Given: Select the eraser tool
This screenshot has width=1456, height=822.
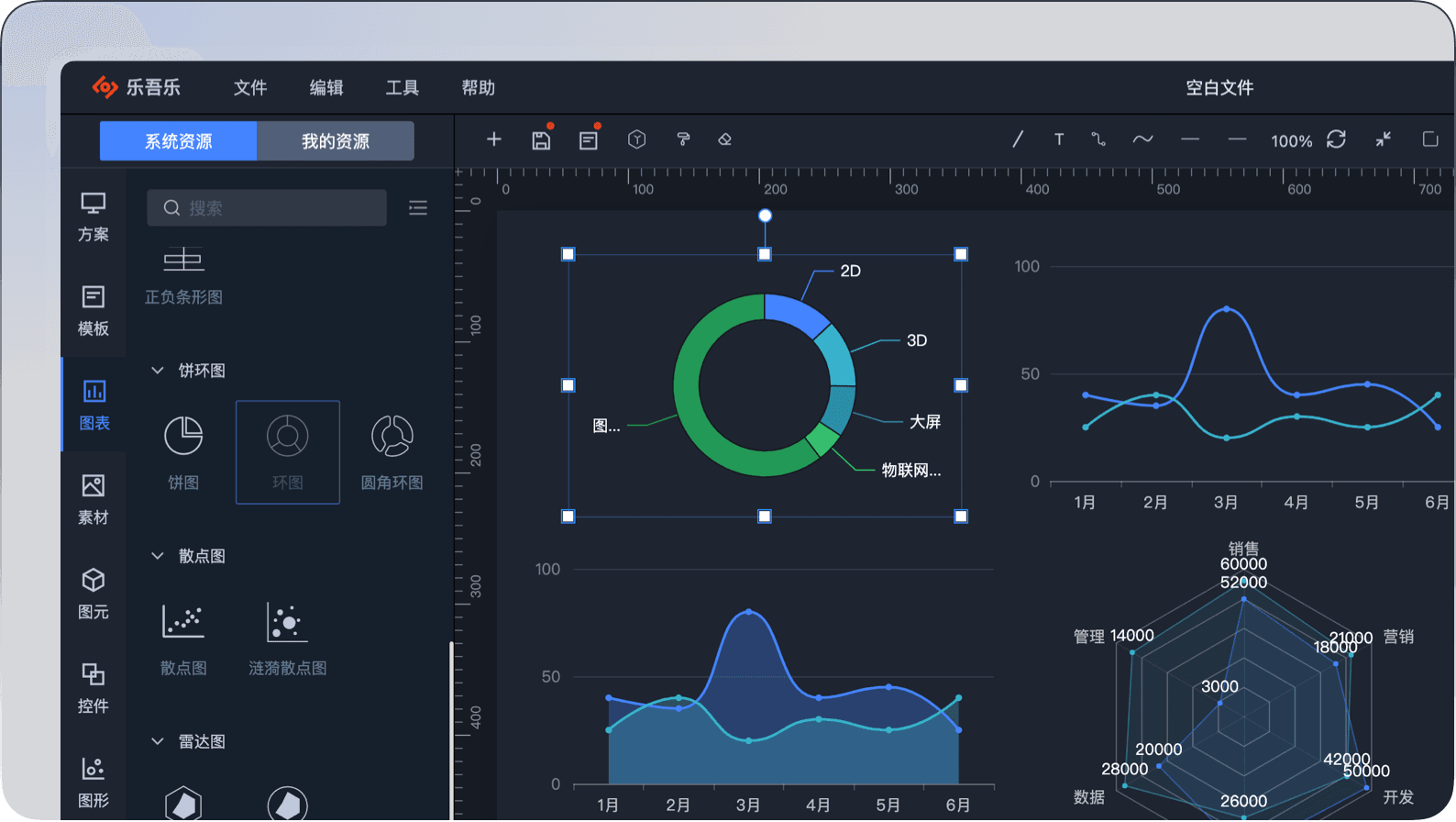Looking at the screenshot, I should click(x=725, y=139).
